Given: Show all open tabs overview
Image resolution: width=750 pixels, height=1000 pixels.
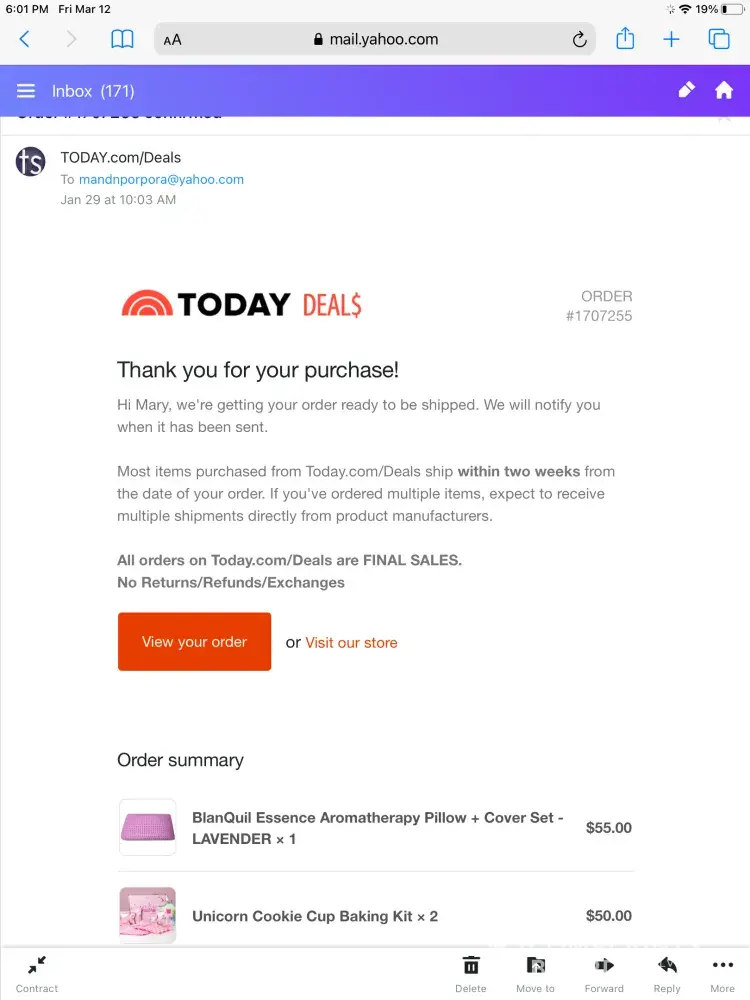Looking at the screenshot, I should click(719, 39).
